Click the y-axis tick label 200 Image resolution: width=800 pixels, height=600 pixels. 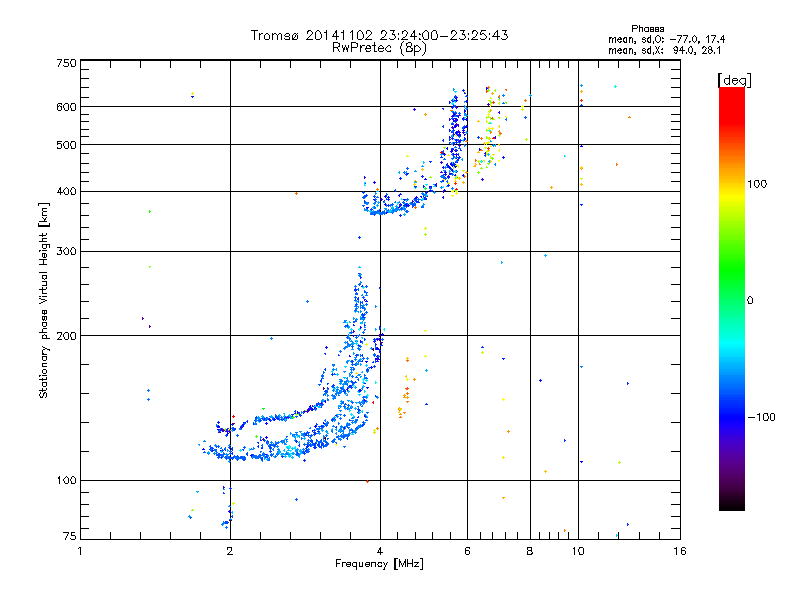click(67, 336)
